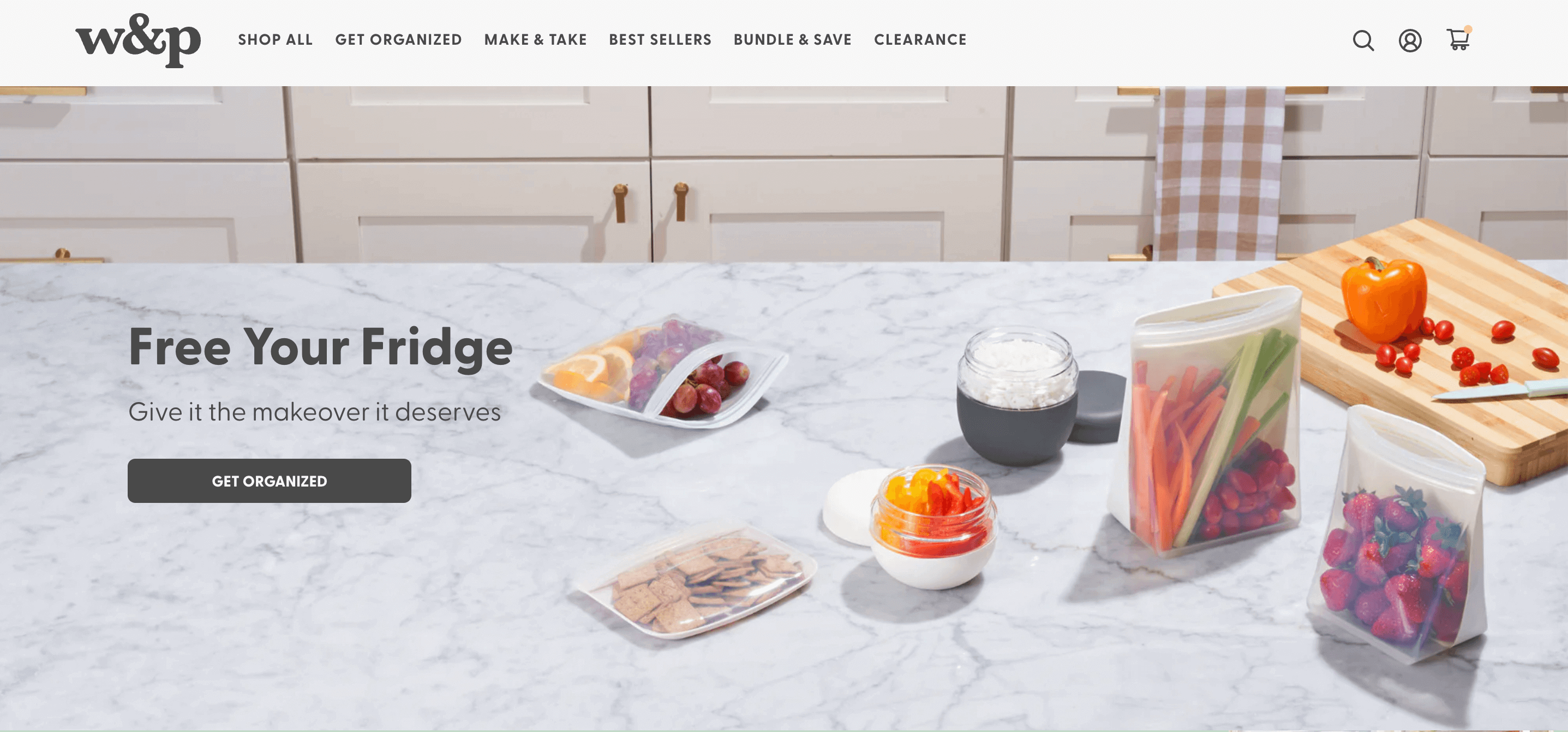1568x732 pixels.
Task: Navigate to SHOP ALL menu item
Action: click(x=275, y=40)
